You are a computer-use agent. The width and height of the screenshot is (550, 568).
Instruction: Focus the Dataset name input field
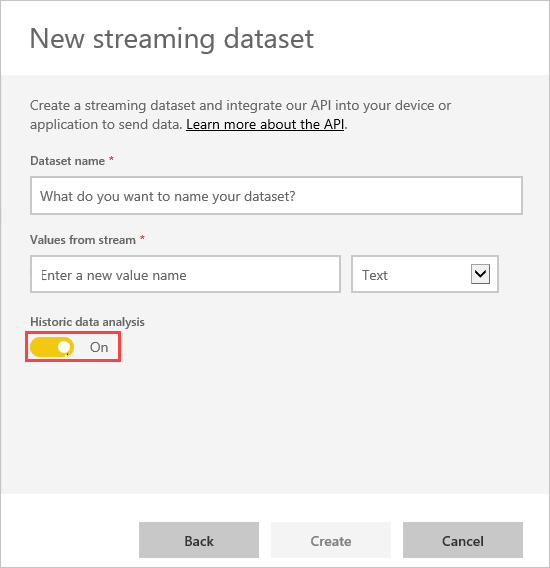coord(276,196)
